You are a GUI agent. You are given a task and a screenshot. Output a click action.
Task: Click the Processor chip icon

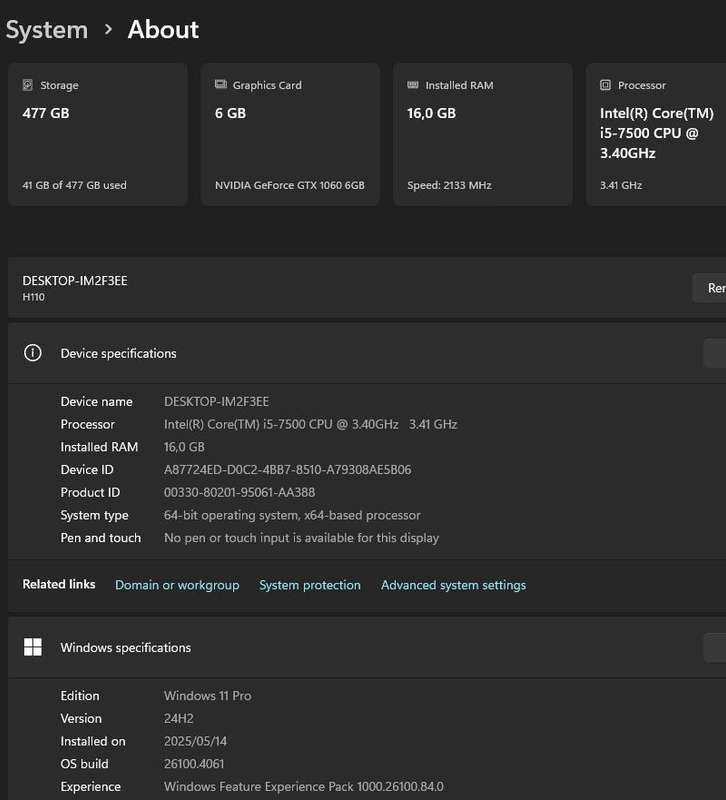pos(605,85)
